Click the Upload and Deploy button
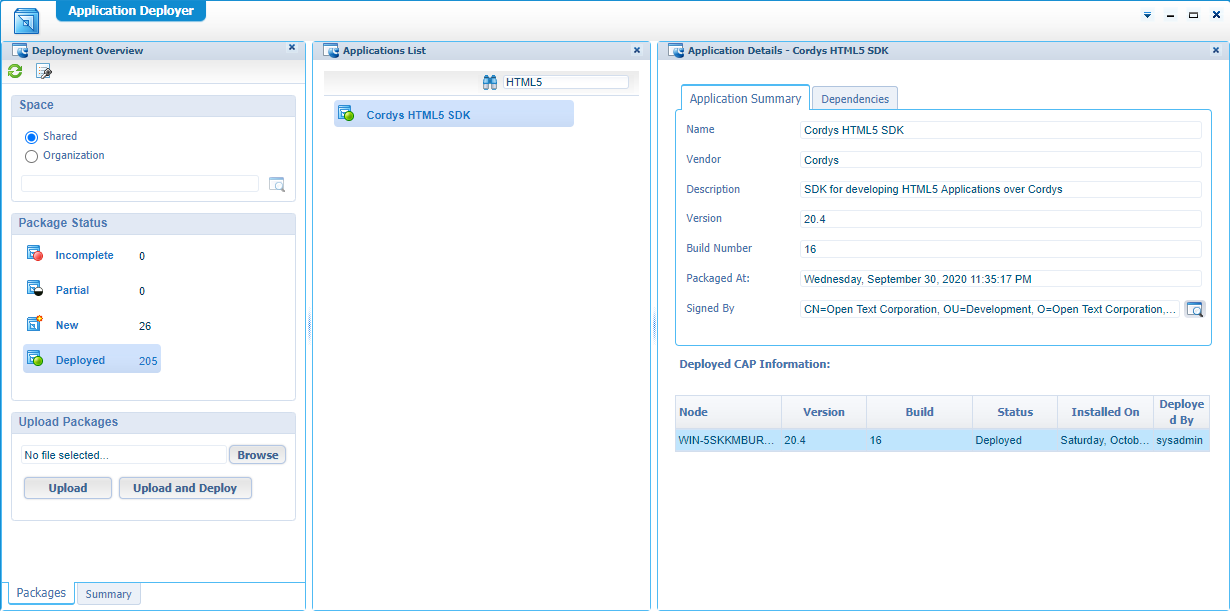1230x611 pixels. point(185,487)
